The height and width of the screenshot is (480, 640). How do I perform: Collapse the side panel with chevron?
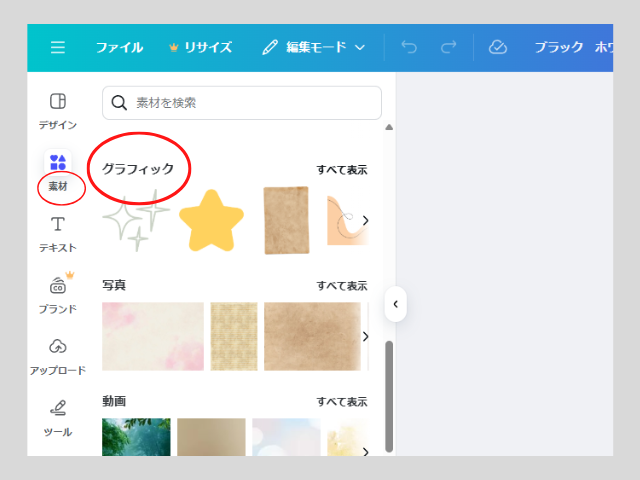[395, 304]
